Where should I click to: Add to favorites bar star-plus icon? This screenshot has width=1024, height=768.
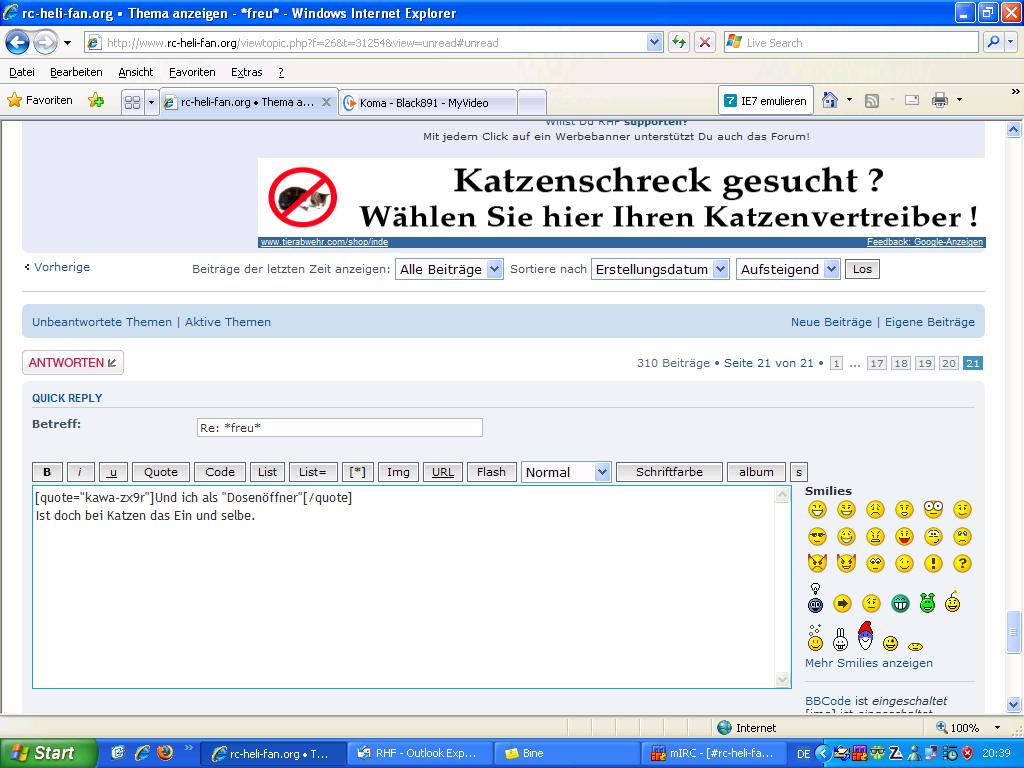pos(96,100)
